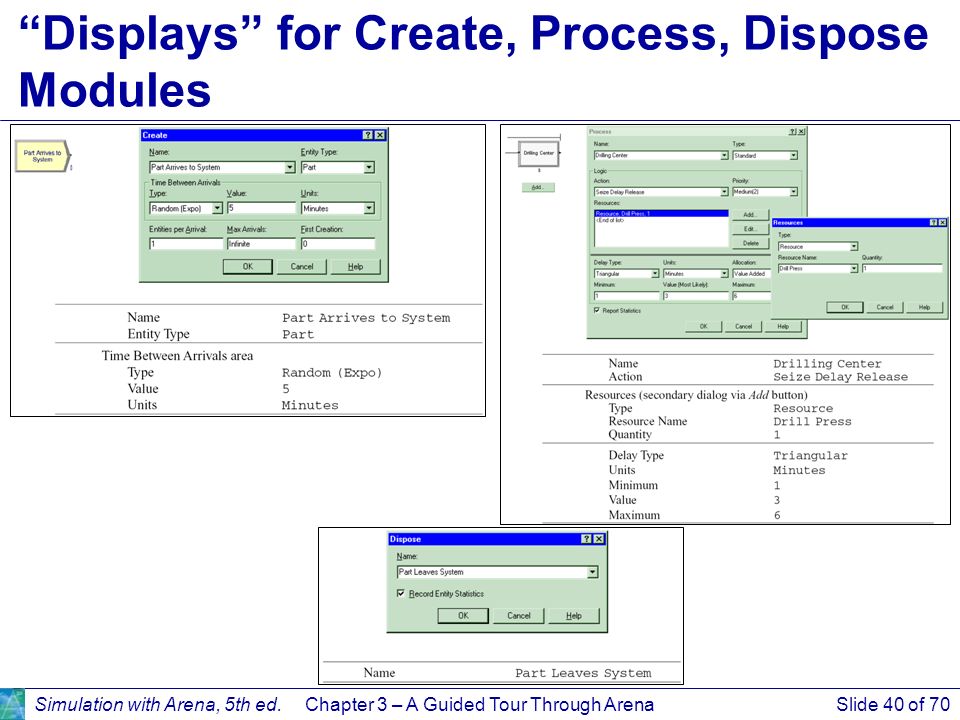
Task: Click 'Chapter 3 – A Guided Tour Through Arena' footer text
Action: 479,704
